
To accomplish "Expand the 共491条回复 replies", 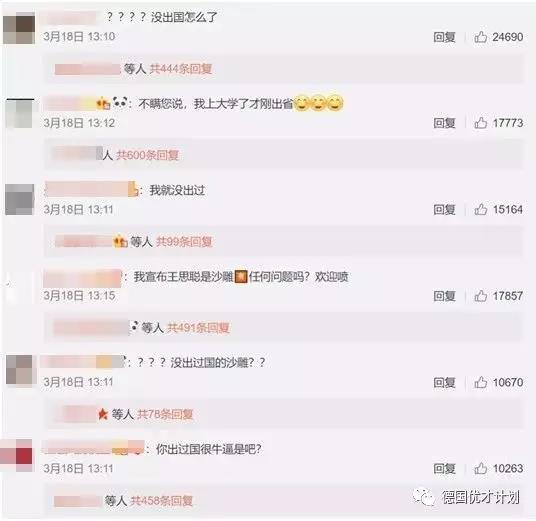I will 198,328.
